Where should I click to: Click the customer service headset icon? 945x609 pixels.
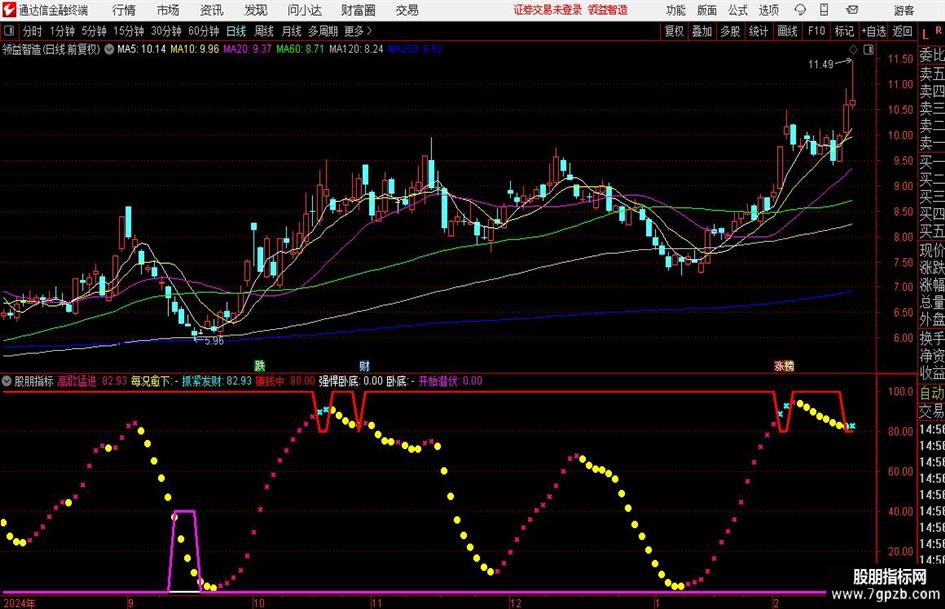click(x=800, y=10)
